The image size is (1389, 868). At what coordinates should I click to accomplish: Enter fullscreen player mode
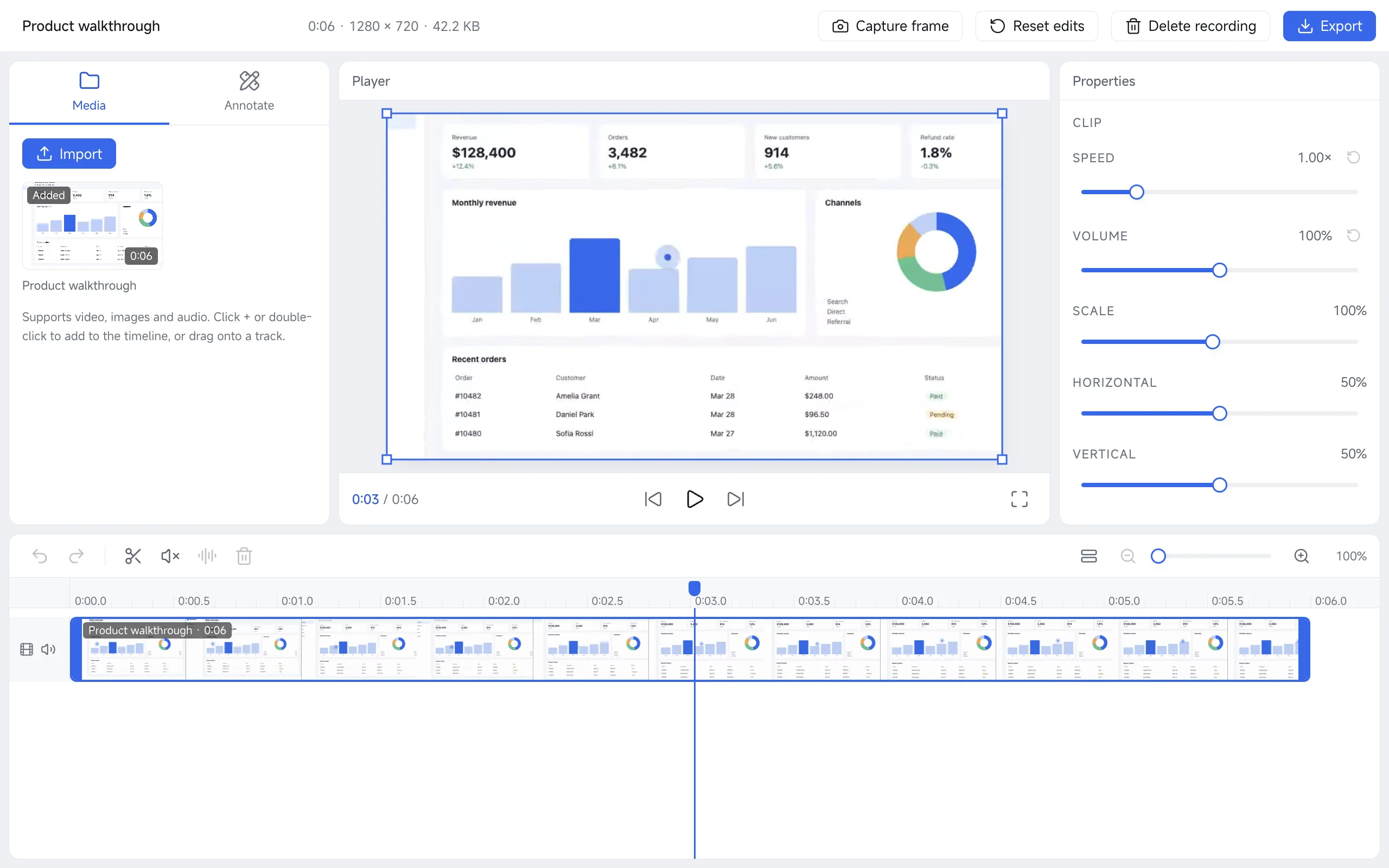click(x=1020, y=499)
